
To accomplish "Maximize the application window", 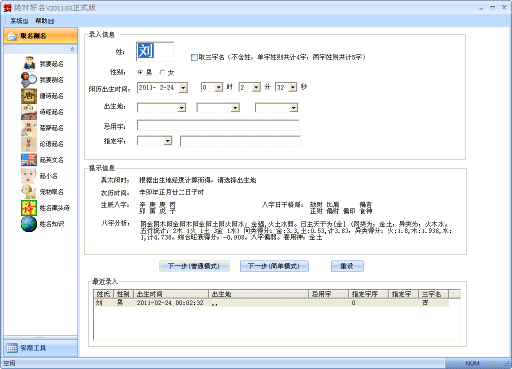I will click(493, 8).
